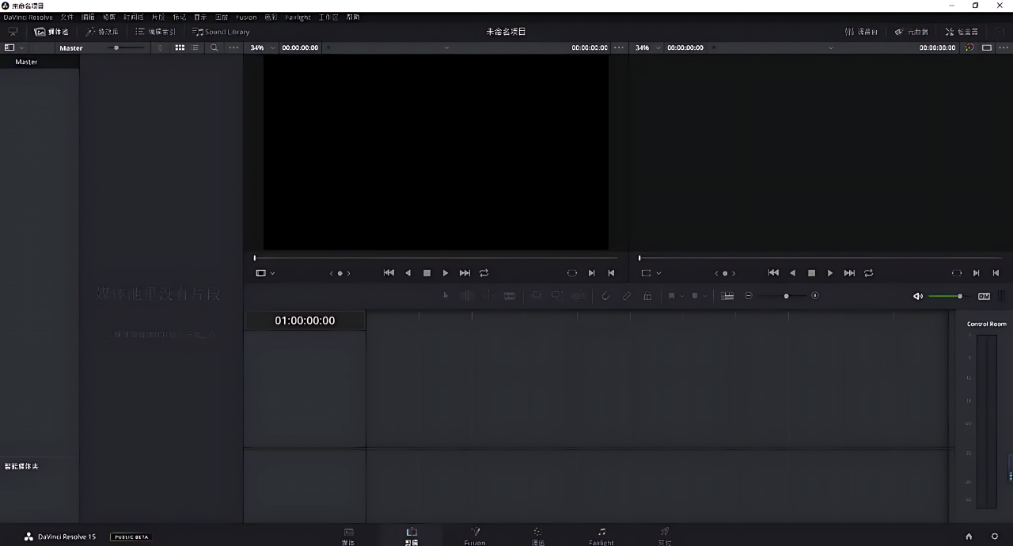The height and width of the screenshot is (546, 1013).
Task: Select the trim edit mode tool
Action: click(x=467, y=296)
